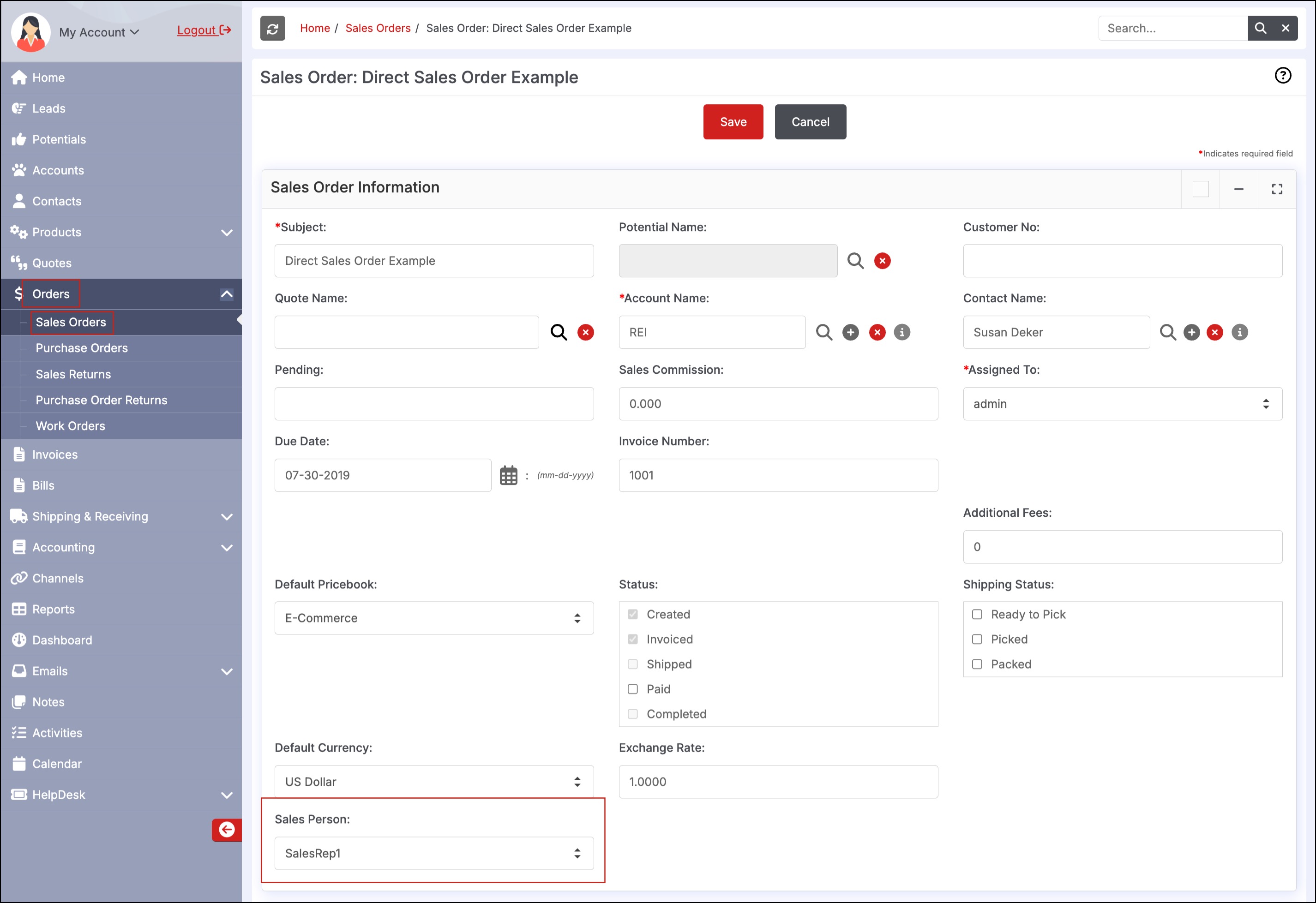
Task: Open the Default Pricebook E-Commerce dropdown
Action: 434,618
